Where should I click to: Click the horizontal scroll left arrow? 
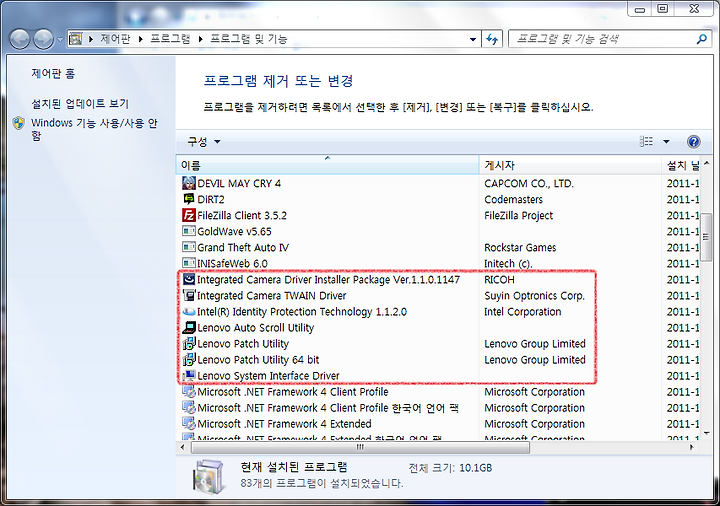tap(182, 447)
